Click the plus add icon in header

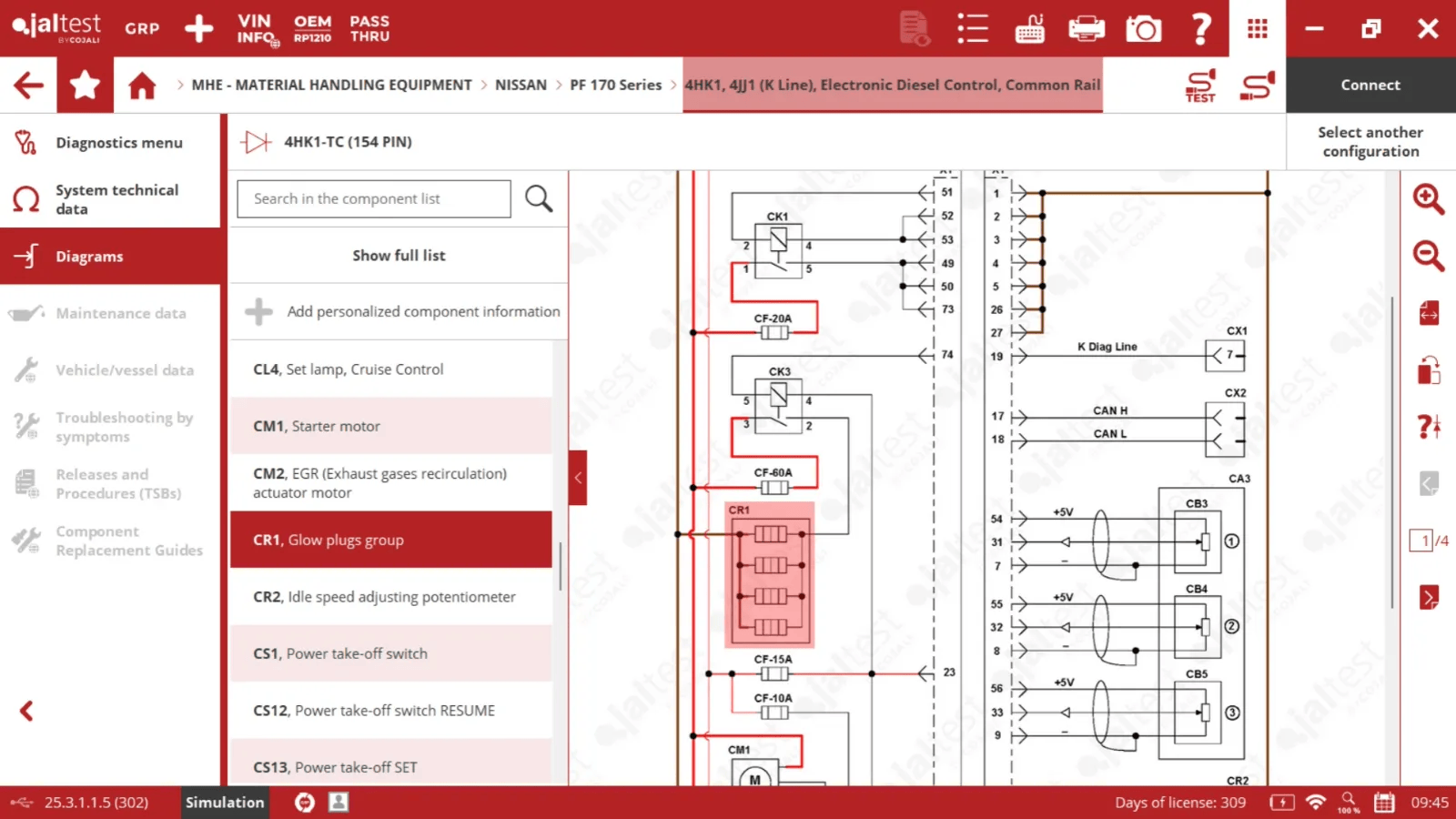pos(198,28)
